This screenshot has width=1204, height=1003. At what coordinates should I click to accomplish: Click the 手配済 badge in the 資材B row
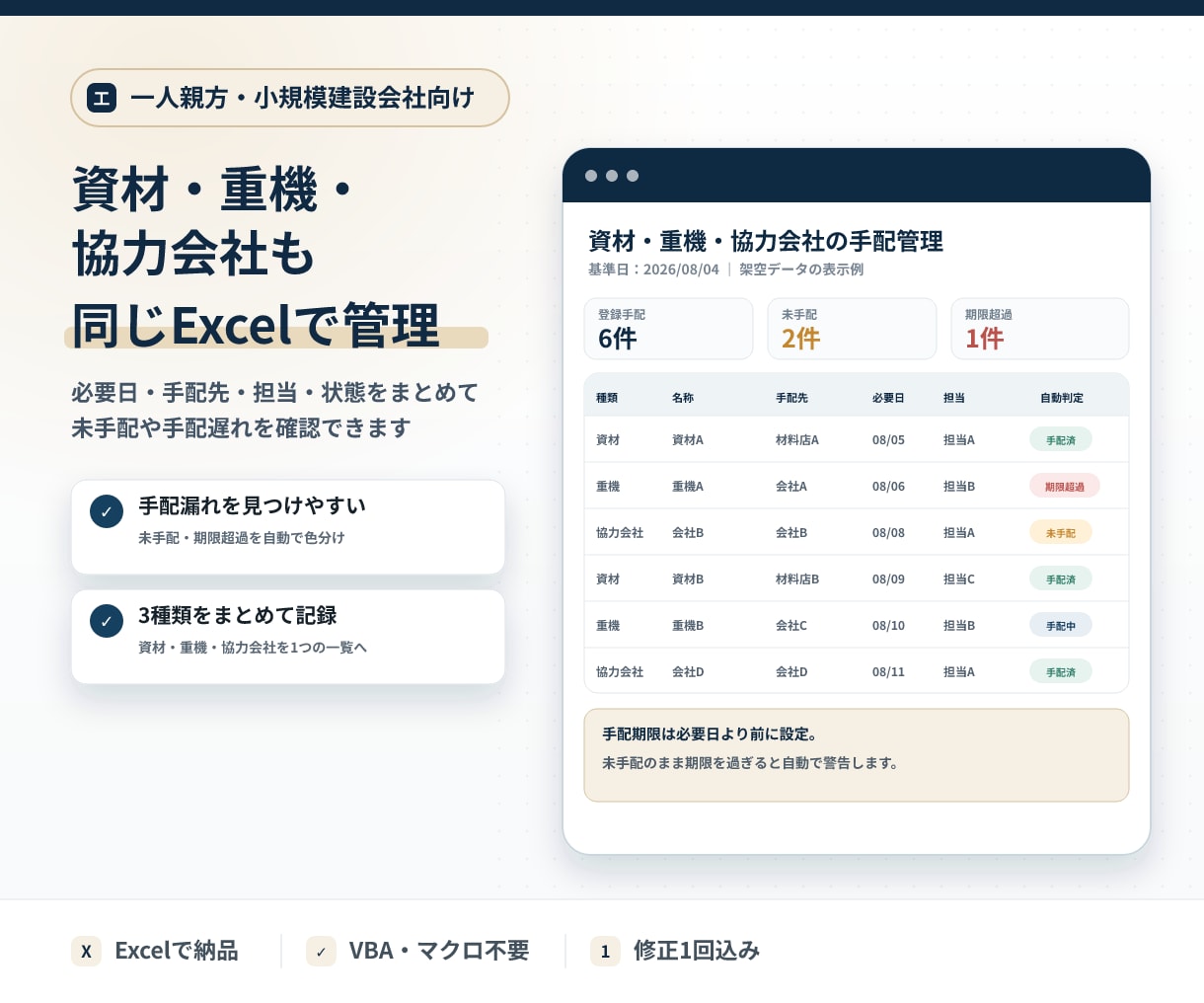[1061, 579]
